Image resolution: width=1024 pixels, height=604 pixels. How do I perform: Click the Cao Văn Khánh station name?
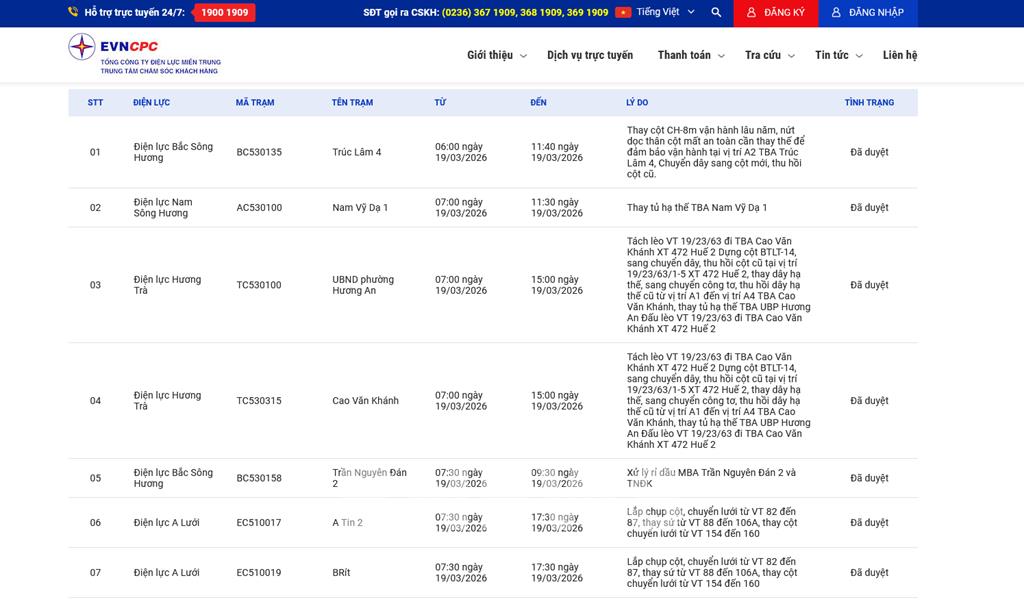click(365, 401)
